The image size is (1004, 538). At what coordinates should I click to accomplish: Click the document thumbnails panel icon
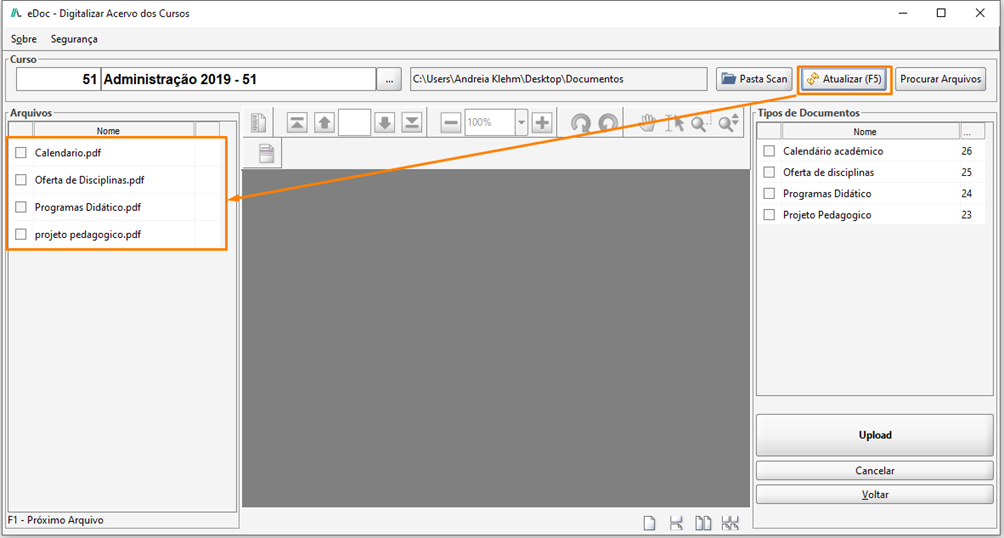coord(259,122)
